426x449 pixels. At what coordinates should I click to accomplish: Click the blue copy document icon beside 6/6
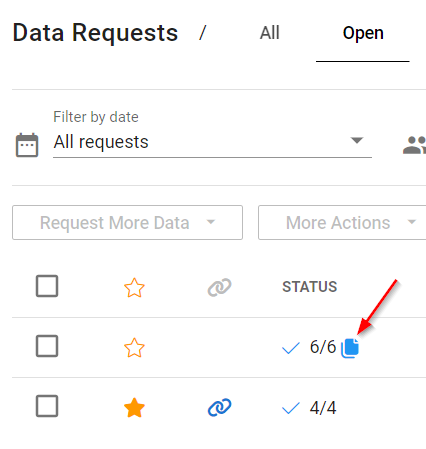[x=350, y=348]
